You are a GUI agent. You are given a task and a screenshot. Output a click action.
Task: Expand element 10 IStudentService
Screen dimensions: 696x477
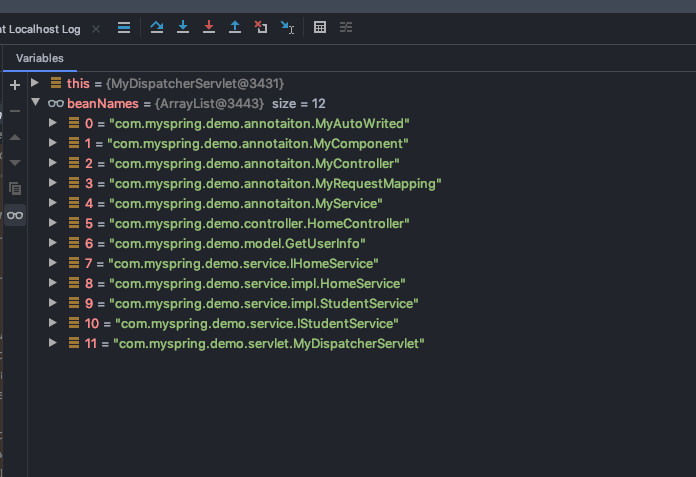[x=52, y=322]
